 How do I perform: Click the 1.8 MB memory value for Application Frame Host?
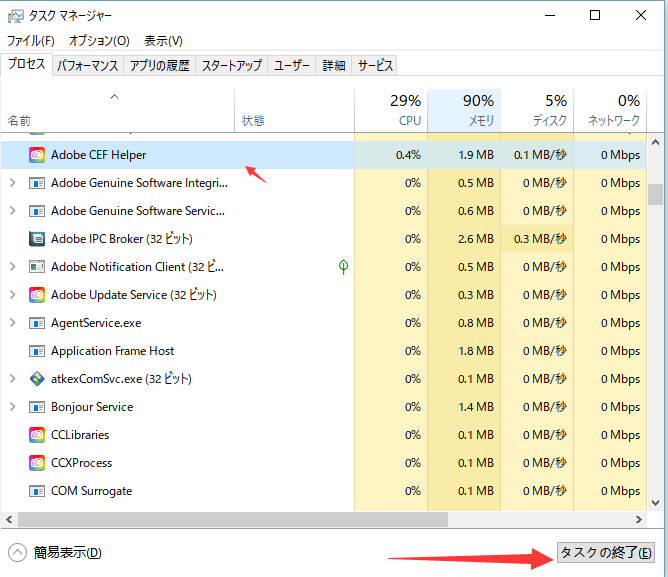[476, 351]
